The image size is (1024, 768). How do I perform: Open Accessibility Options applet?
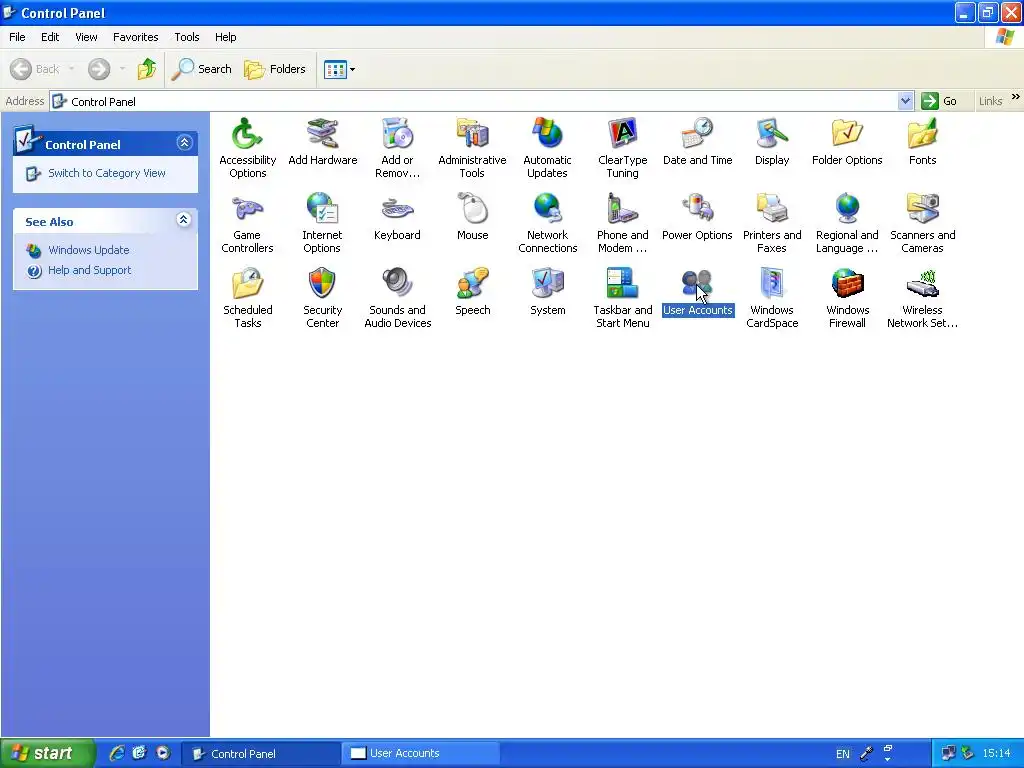point(248,148)
